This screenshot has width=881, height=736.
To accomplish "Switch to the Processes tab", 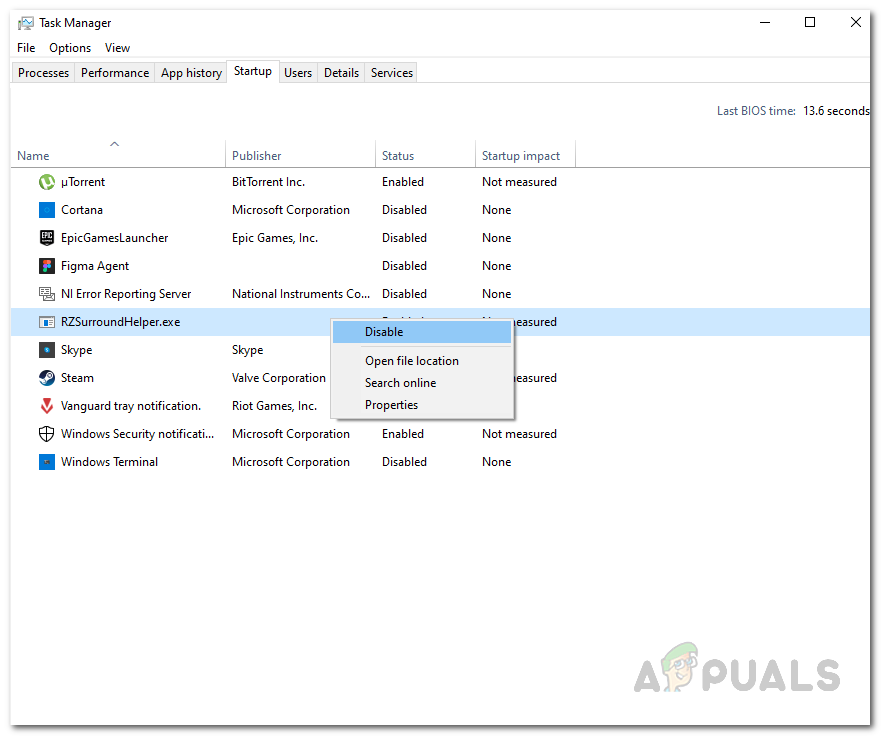I will (x=42, y=72).
